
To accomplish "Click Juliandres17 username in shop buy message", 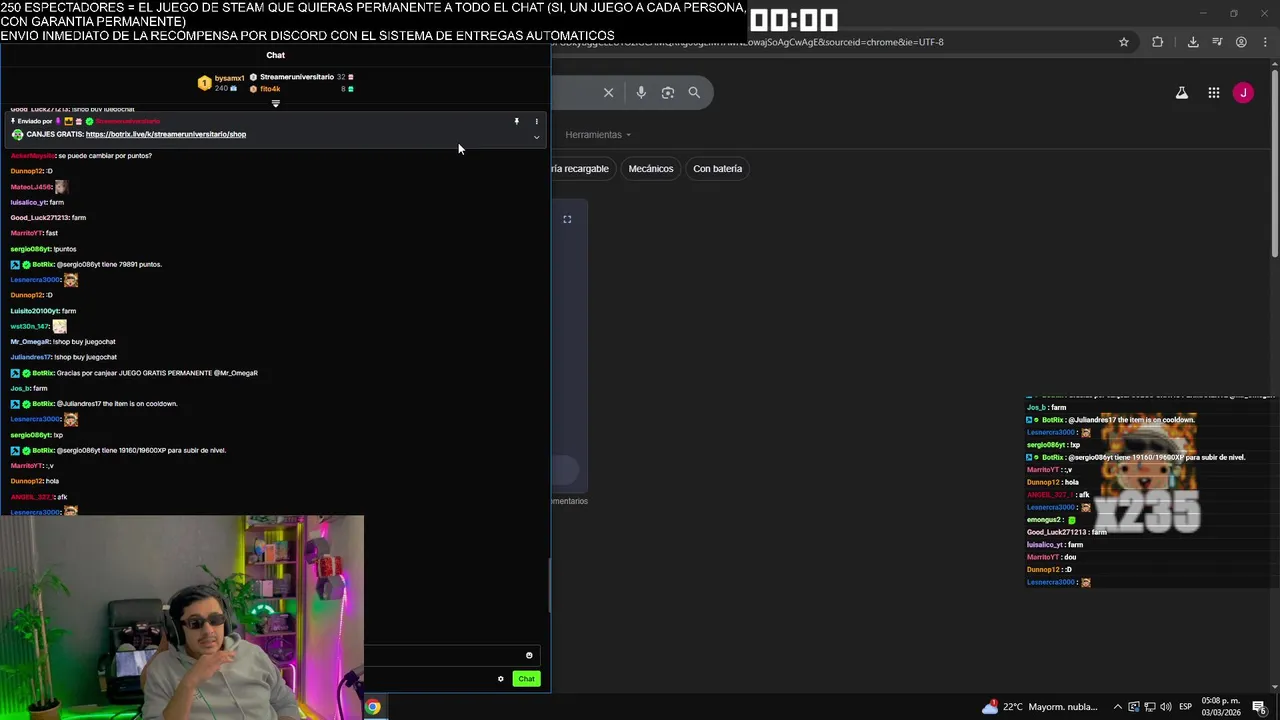I will pos(30,357).
